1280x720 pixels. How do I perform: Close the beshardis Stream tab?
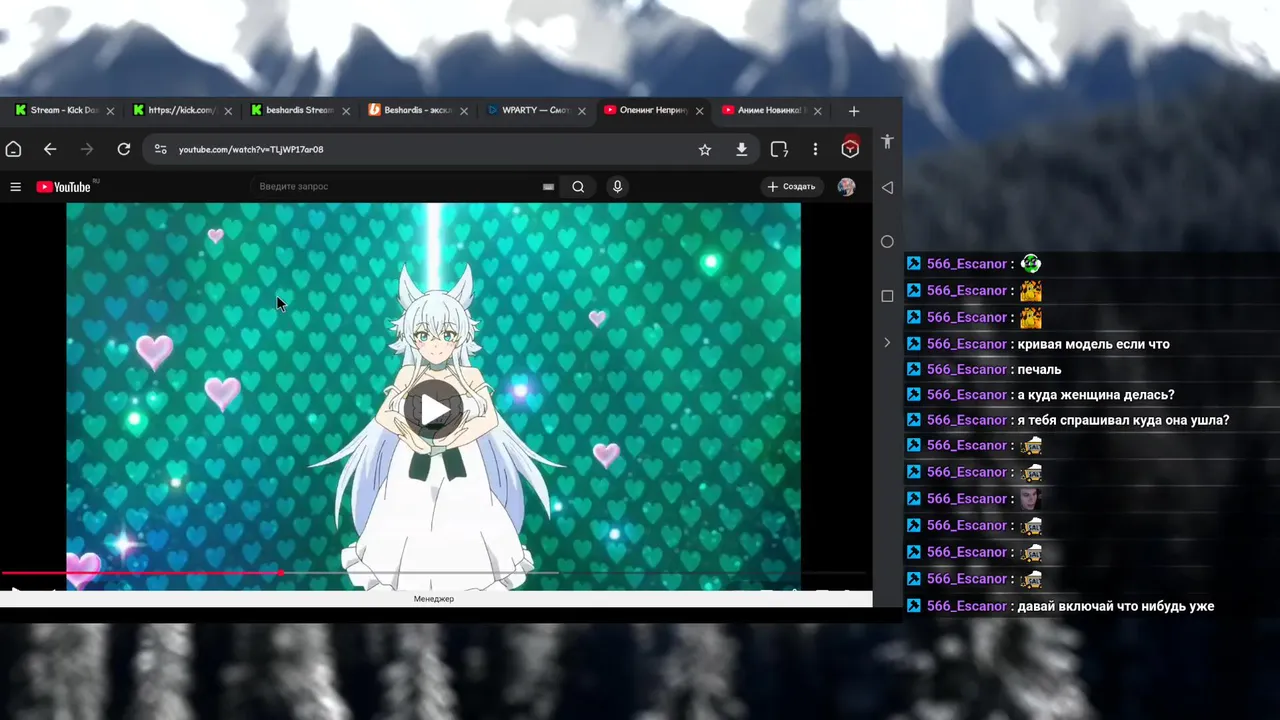tap(346, 111)
